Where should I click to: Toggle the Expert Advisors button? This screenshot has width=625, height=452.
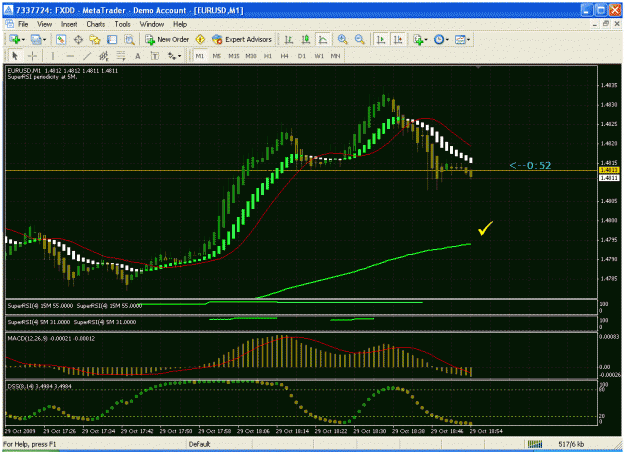point(242,39)
